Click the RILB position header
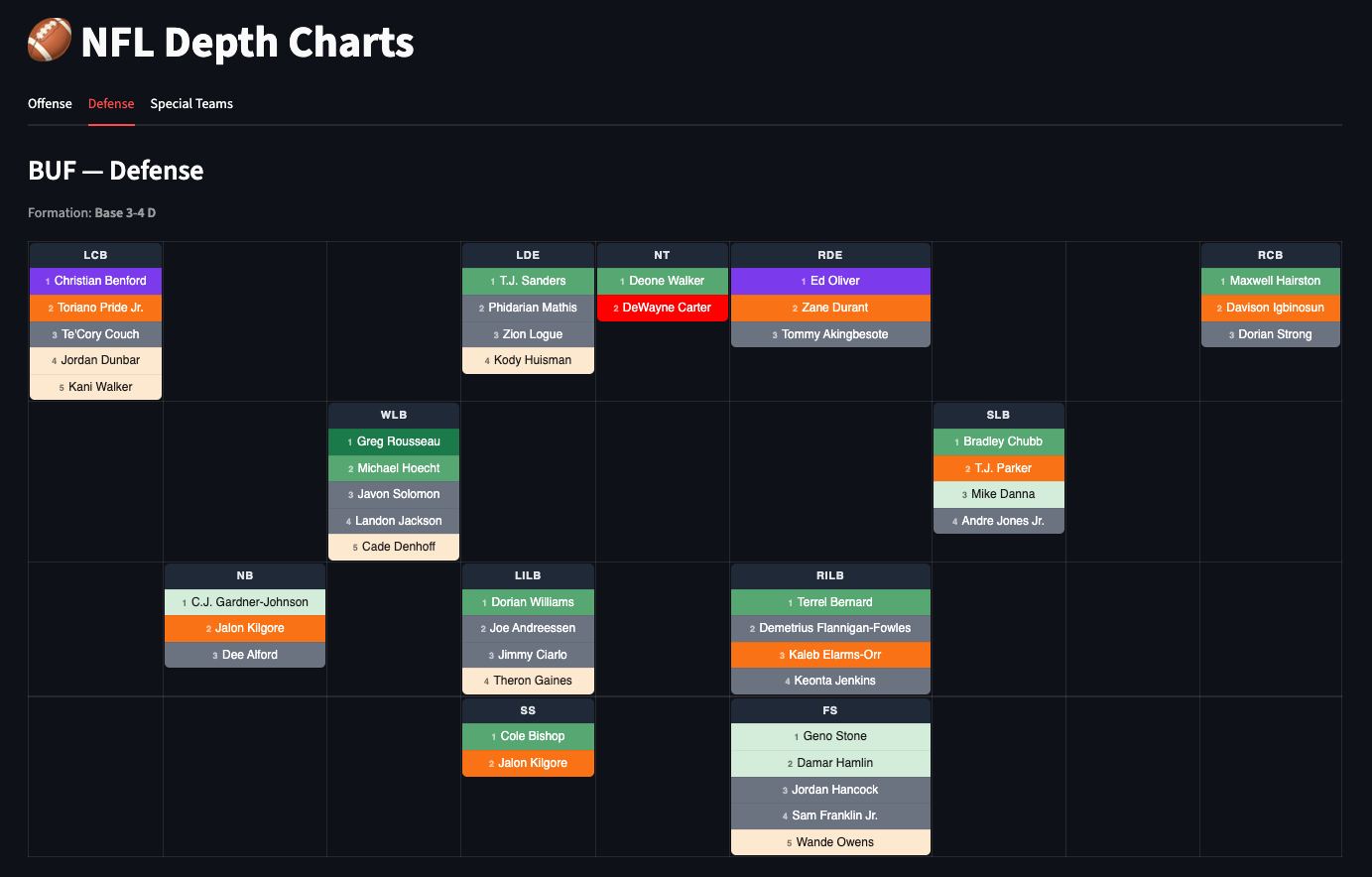 click(x=830, y=575)
